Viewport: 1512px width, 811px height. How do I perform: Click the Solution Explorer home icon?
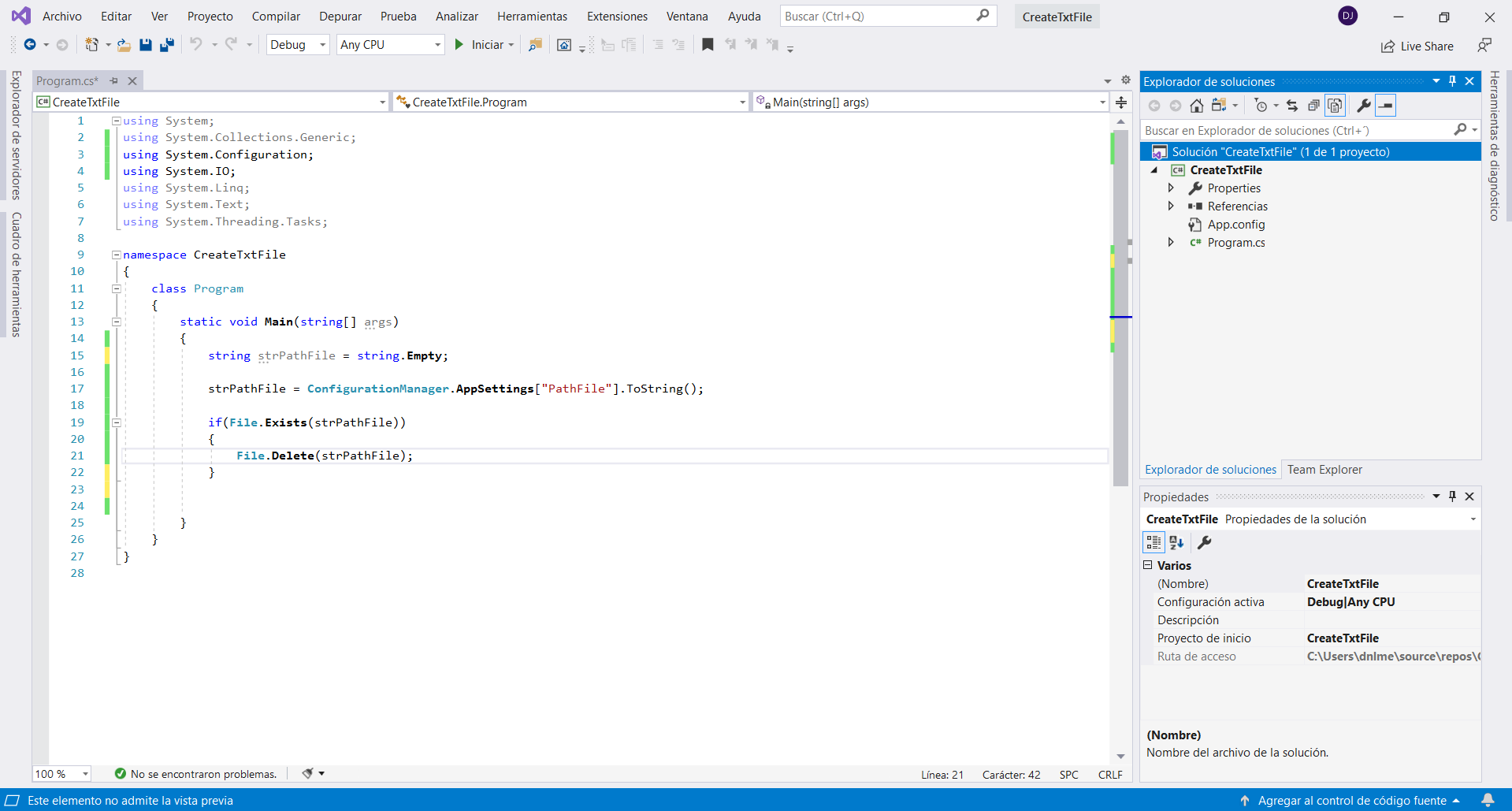(1196, 106)
